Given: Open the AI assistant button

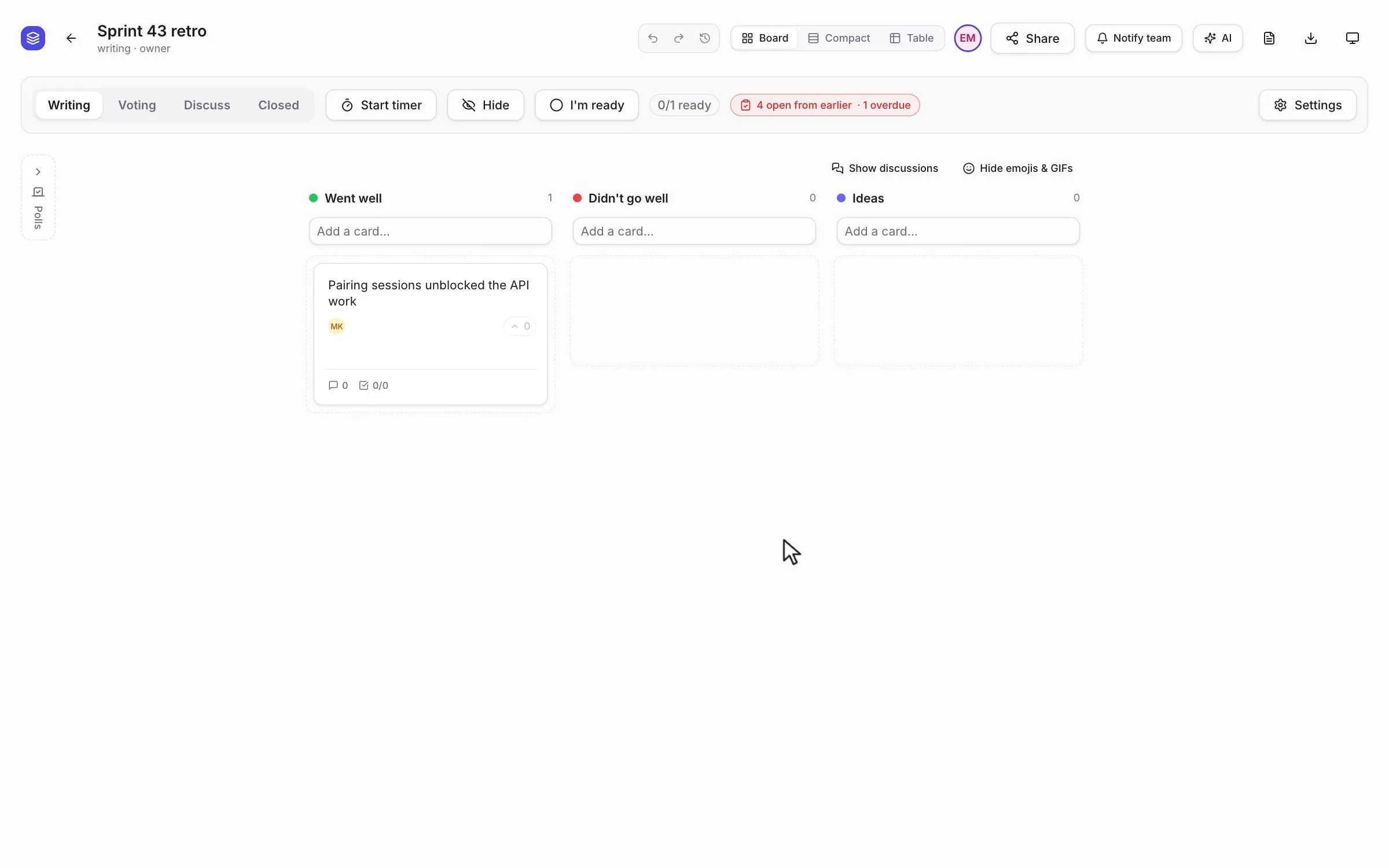Looking at the screenshot, I should pos(1218,38).
